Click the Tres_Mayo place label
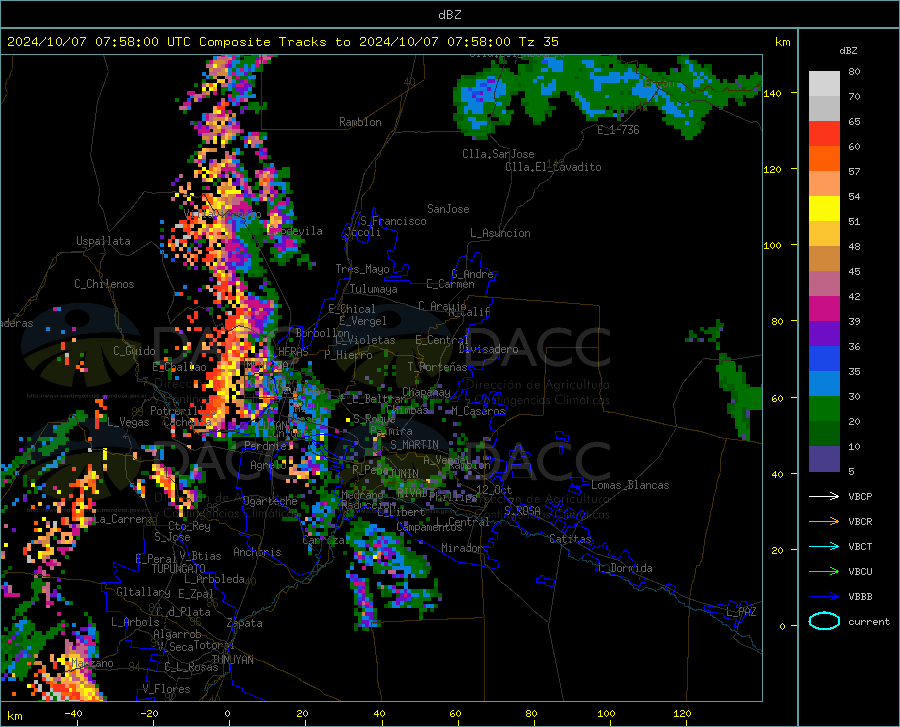The height and width of the screenshot is (727, 900). tap(362, 269)
